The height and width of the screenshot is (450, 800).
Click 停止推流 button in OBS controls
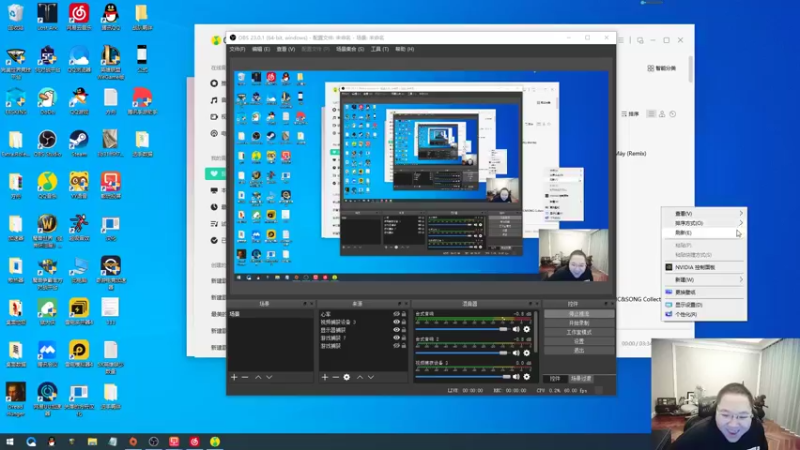(x=579, y=314)
